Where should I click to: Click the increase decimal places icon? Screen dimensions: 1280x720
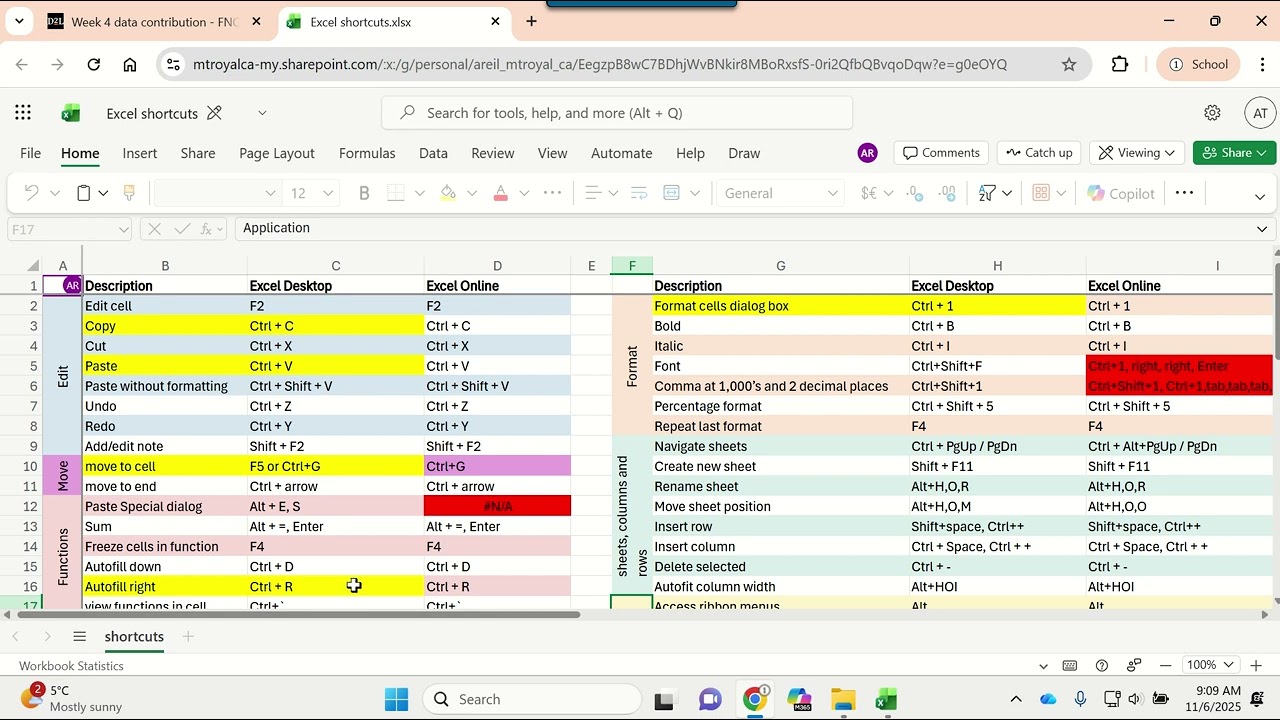914,193
